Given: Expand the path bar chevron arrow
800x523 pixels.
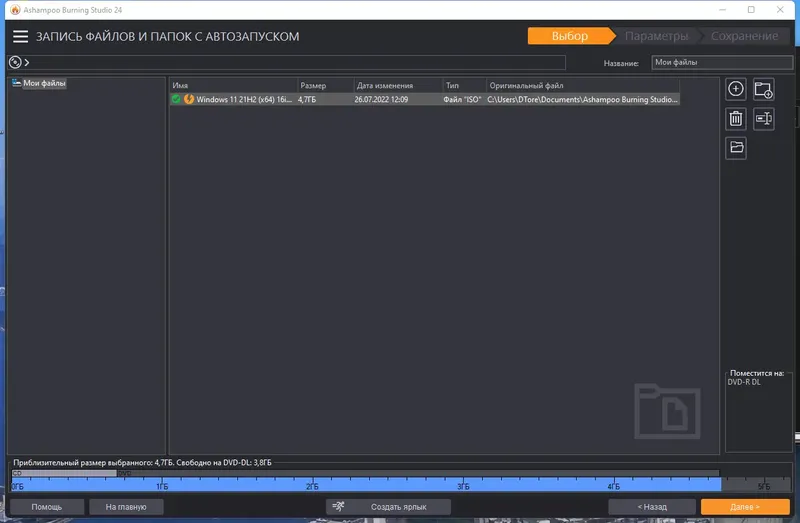Looking at the screenshot, I should click(27, 62).
